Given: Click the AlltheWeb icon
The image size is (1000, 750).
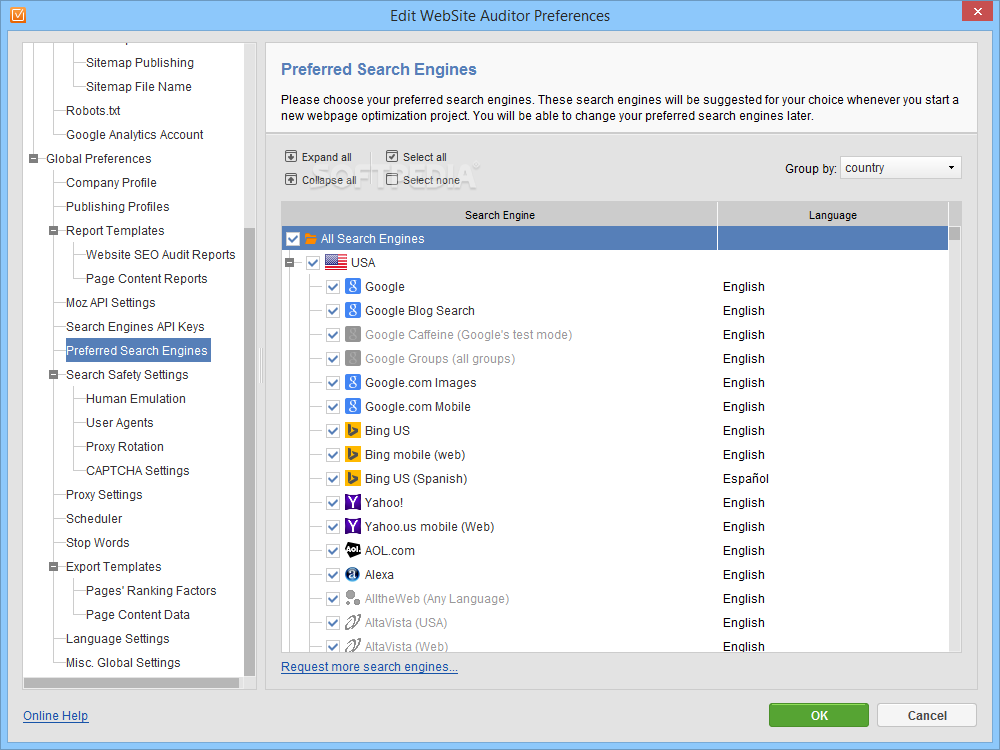Looking at the screenshot, I should (353, 598).
